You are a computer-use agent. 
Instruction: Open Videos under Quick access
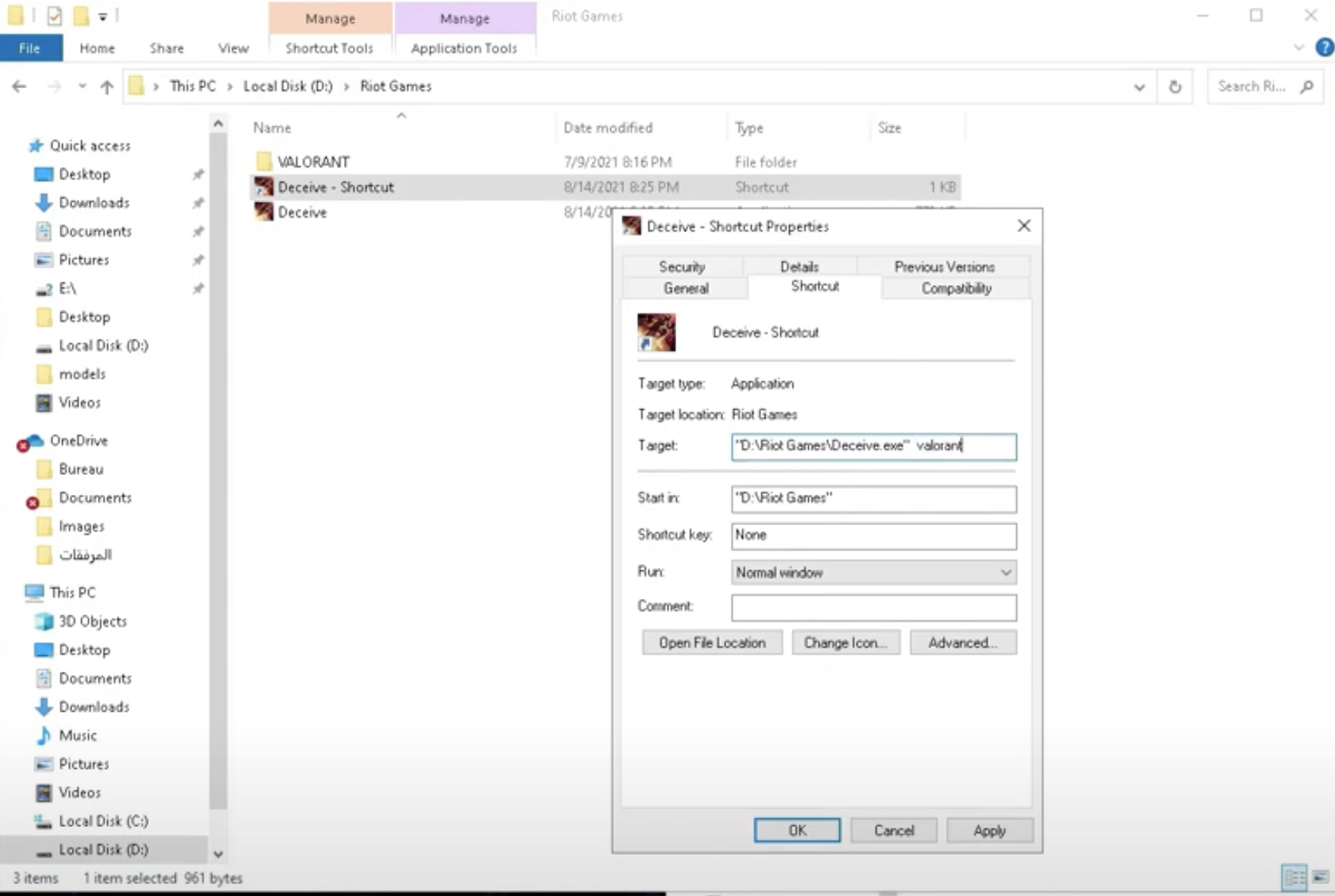[x=79, y=403]
